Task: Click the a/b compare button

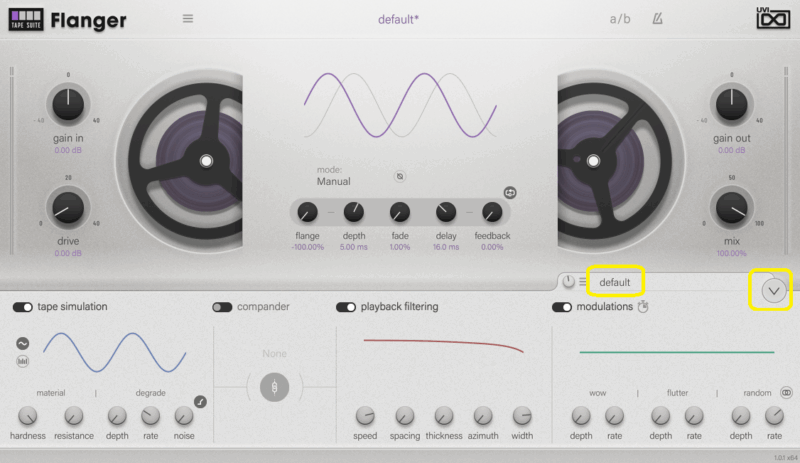Action: click(621, 19)
